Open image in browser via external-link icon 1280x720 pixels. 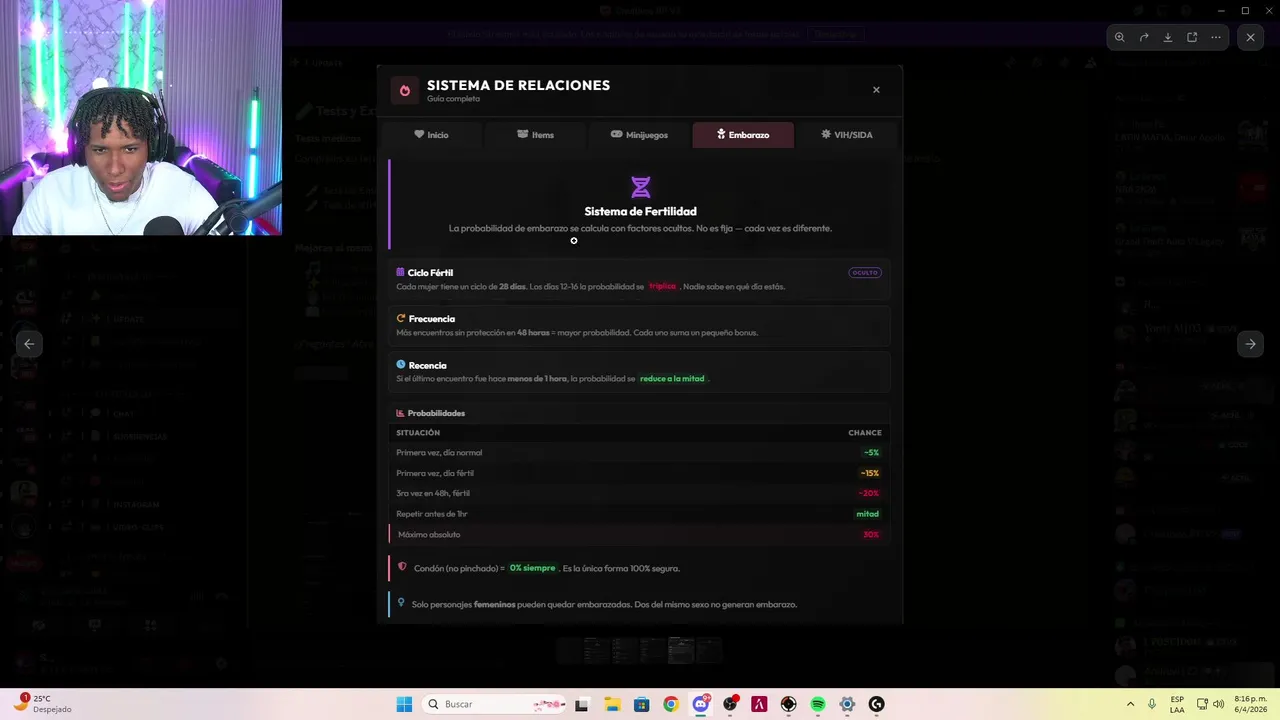pyautogui.click(x=1192, y=37)
